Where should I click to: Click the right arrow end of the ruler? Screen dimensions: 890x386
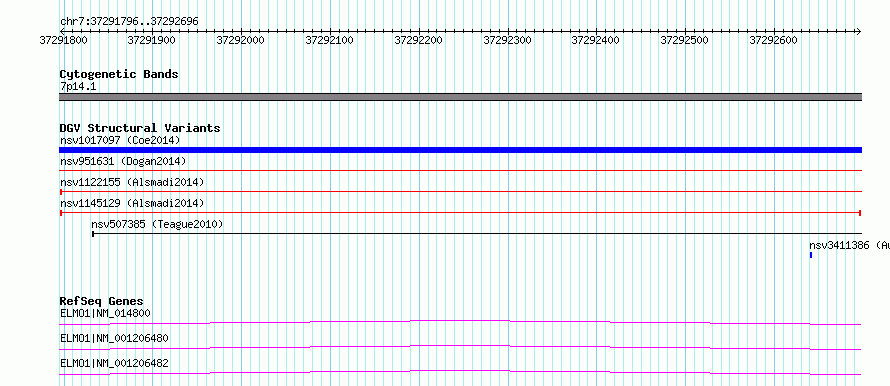pyautogui.click(x=858, y=31)
